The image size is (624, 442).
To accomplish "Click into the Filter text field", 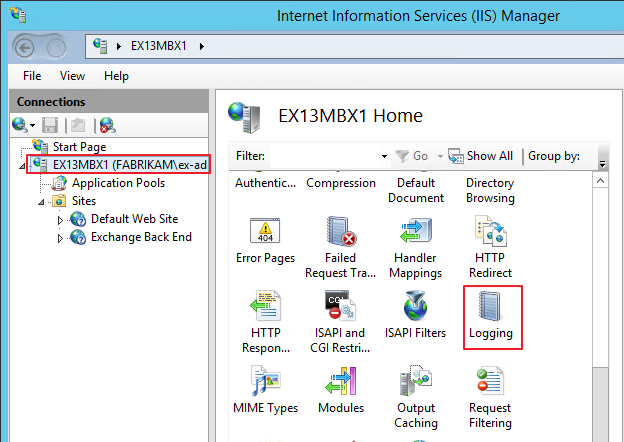I will coord(324,156).
